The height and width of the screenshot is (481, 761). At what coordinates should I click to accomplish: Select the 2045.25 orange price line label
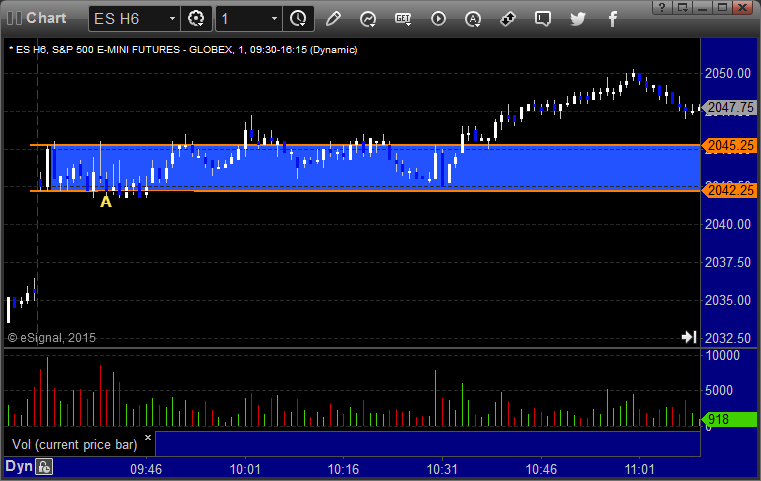[729, 145]
